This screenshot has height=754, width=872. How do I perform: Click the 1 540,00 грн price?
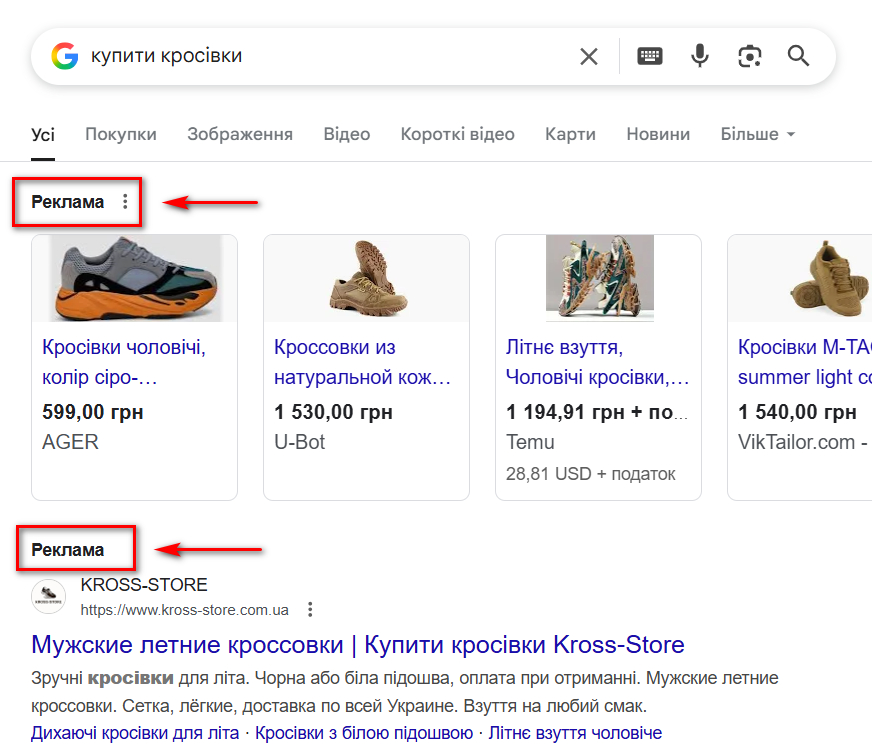pyautogui.click(x=797, y=412)
